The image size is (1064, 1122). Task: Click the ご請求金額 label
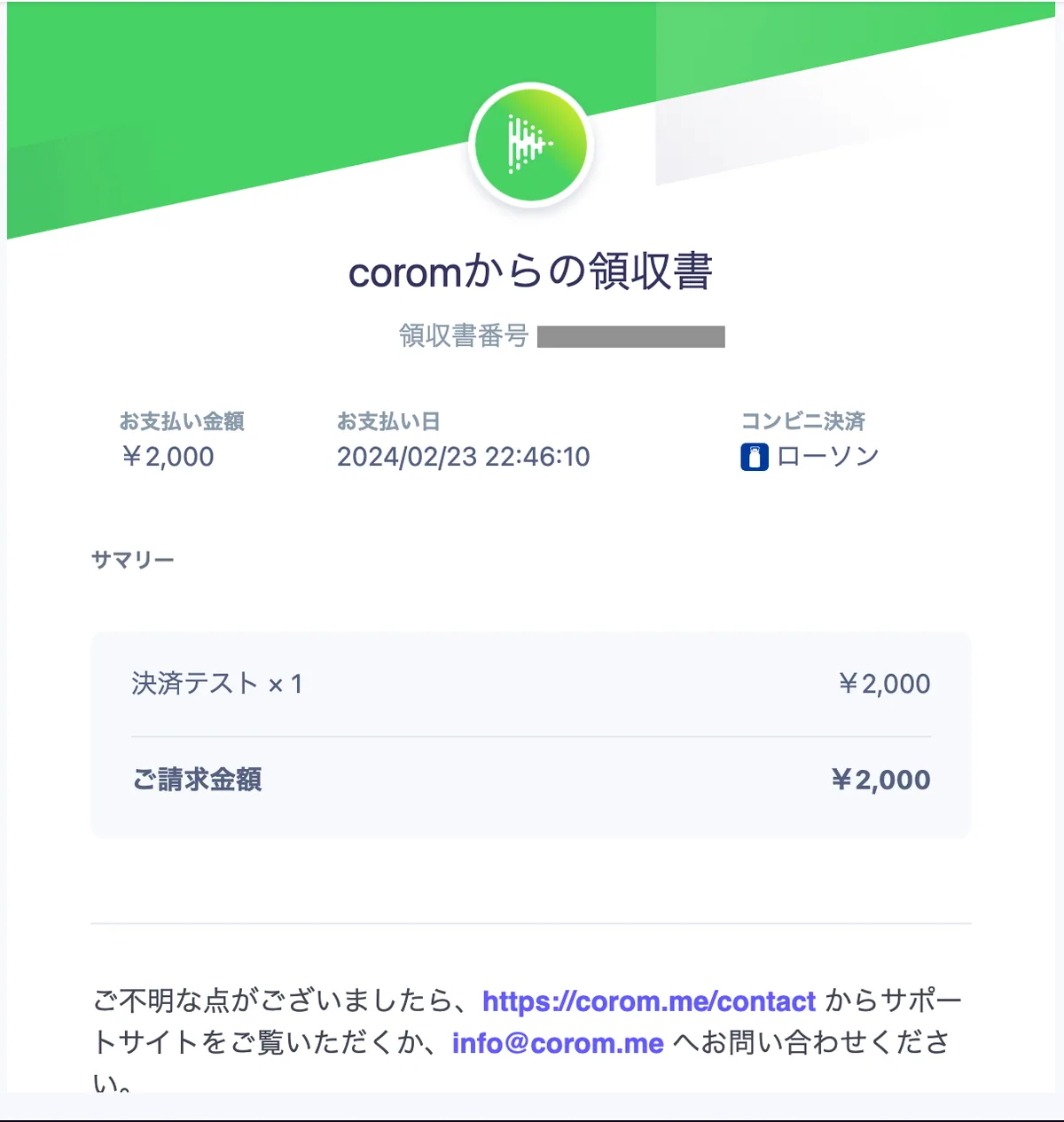coord(197,780)
